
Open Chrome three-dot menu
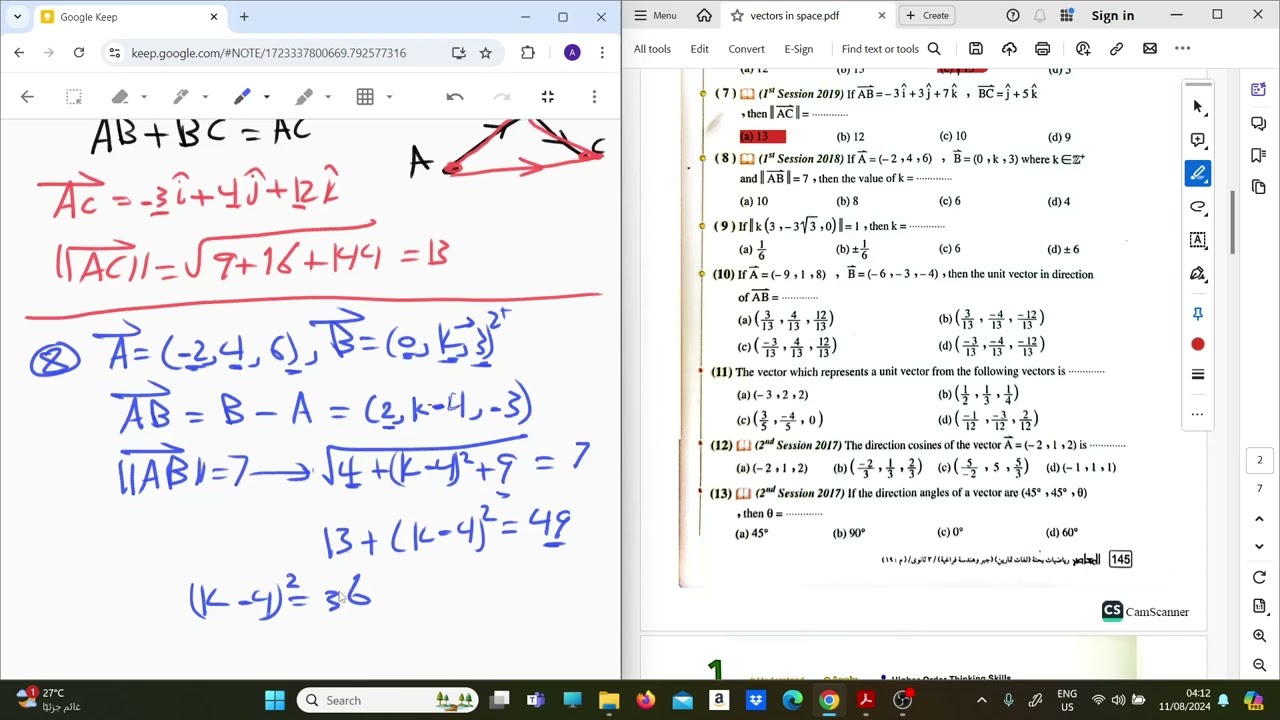pyautogui.click(x=602, y=53)
